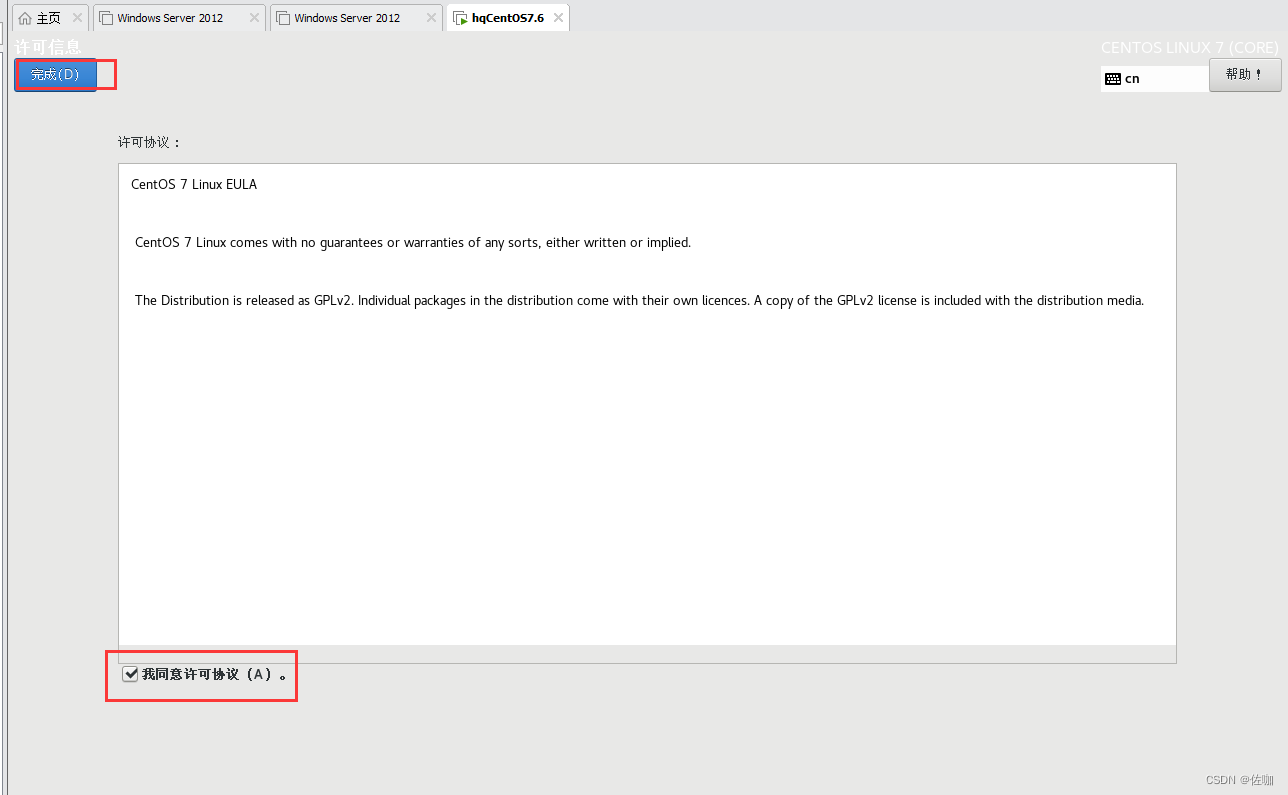Select the hqCentOS7.6 tab
The width and height of the screenshot is (1288, 795).
[x=508, y=18]
